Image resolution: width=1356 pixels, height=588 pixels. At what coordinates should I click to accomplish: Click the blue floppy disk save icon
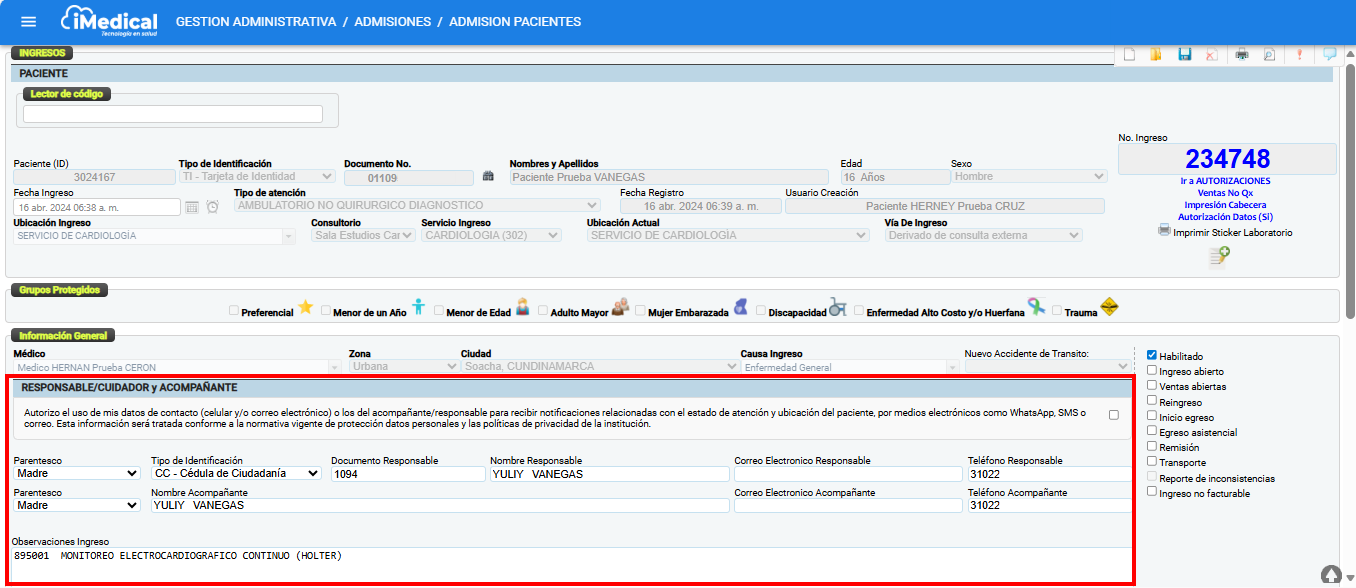point(1185,55)
